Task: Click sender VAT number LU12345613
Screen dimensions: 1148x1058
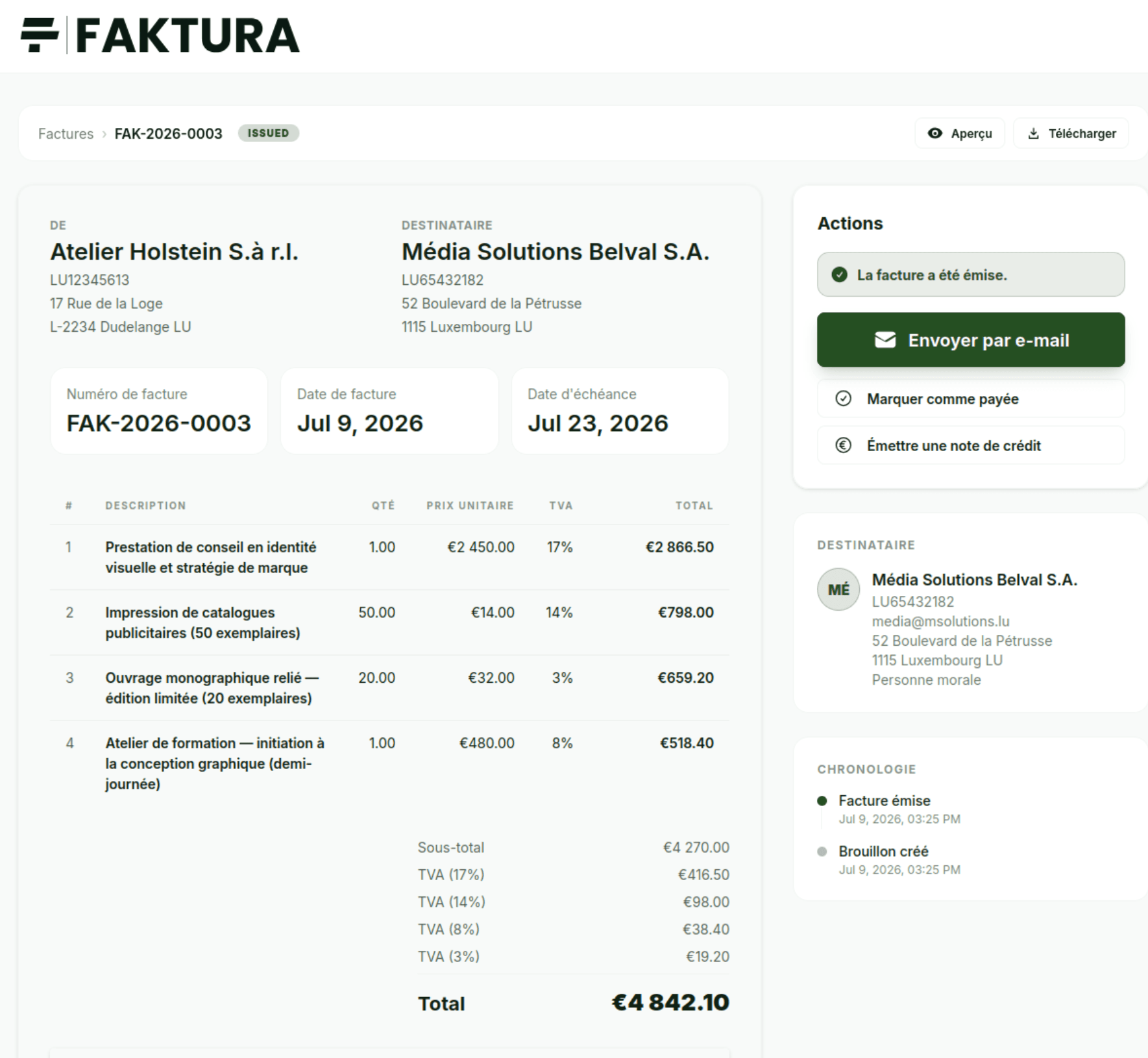Action: click(90, 280)
